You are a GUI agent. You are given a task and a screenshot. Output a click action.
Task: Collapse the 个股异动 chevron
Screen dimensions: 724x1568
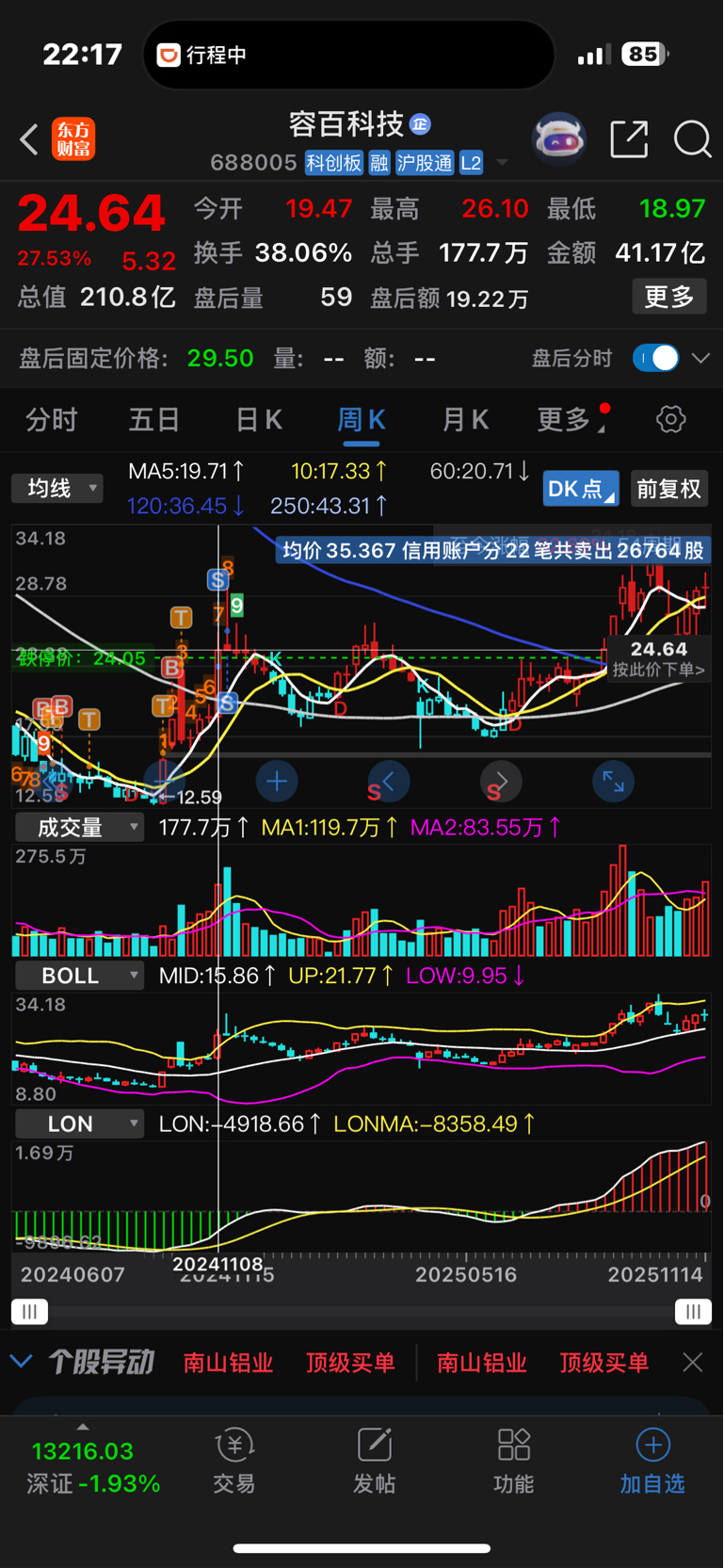tap(21, 1362)
